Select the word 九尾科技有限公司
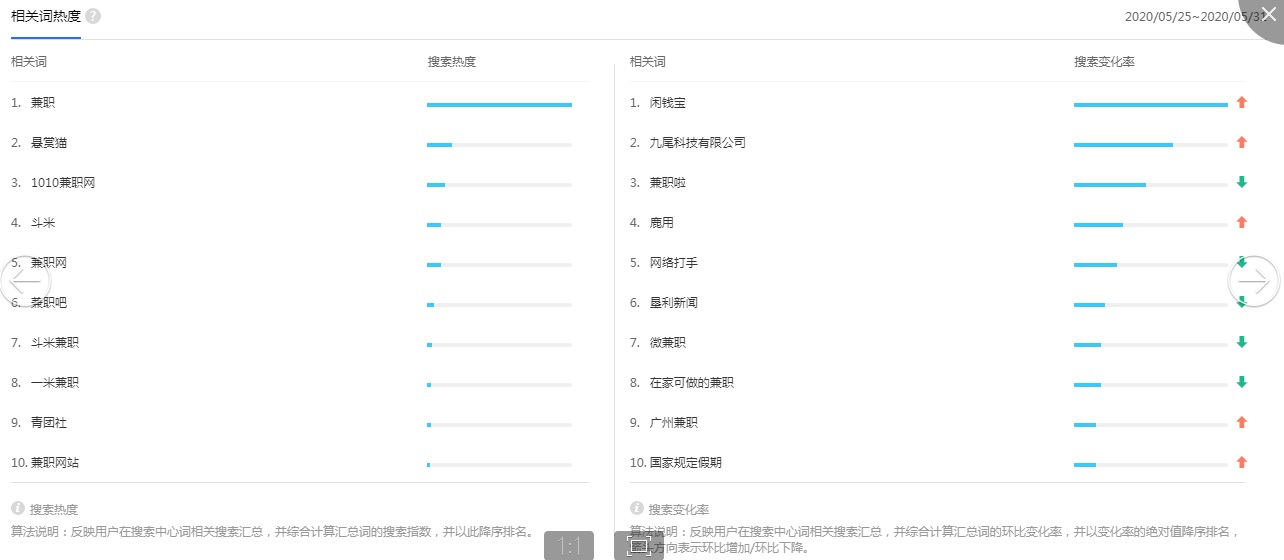Screen dimensions: 1284x560 pyautogui.click(x=698, y=143)
